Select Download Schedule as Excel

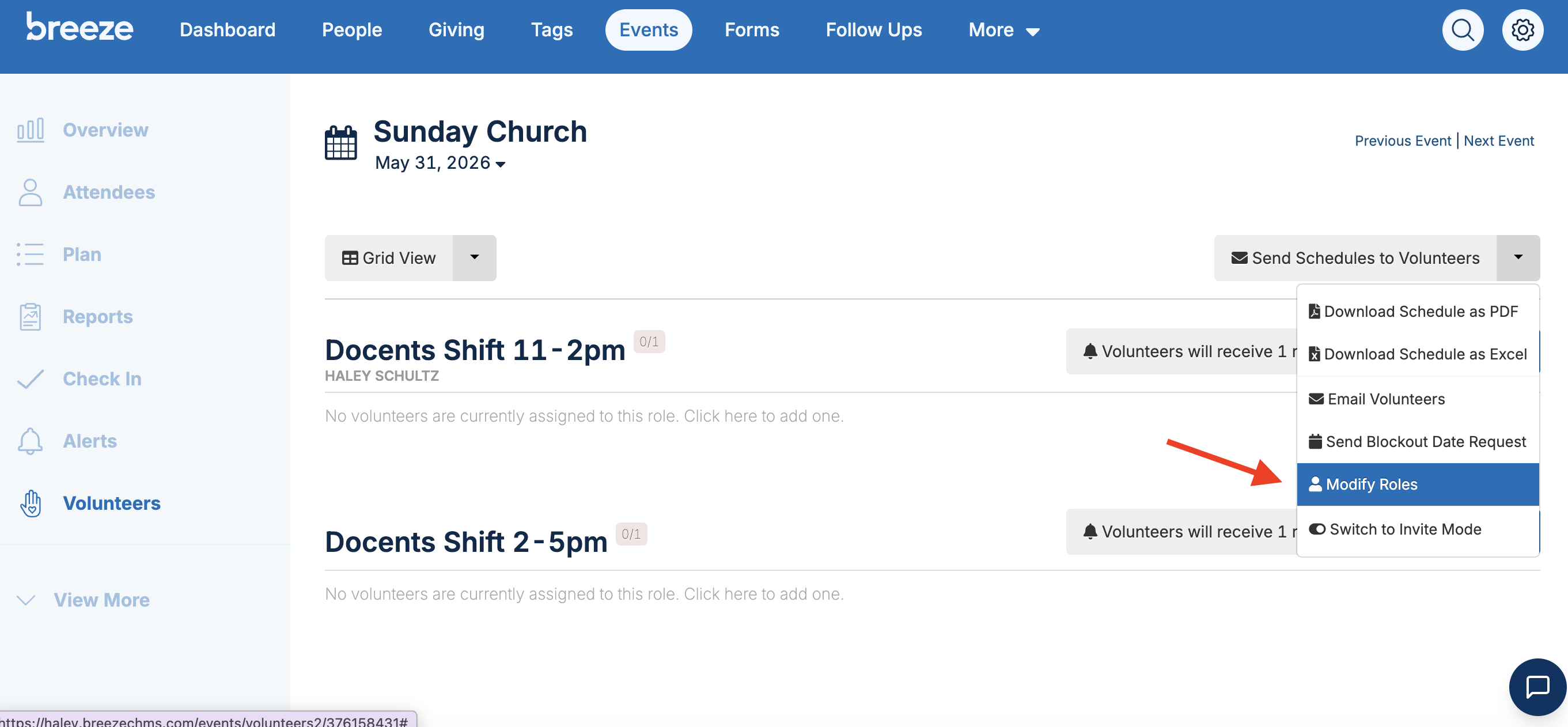click(1418, 354)
